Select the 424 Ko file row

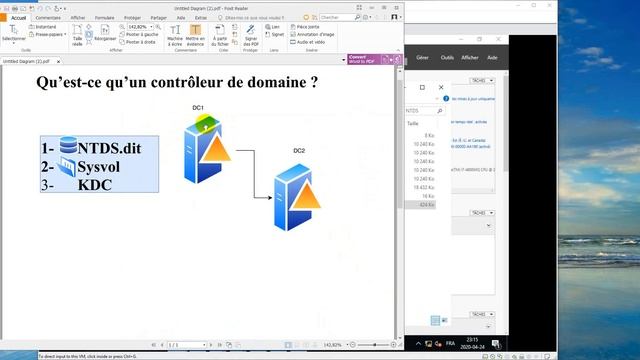[420, 205]
